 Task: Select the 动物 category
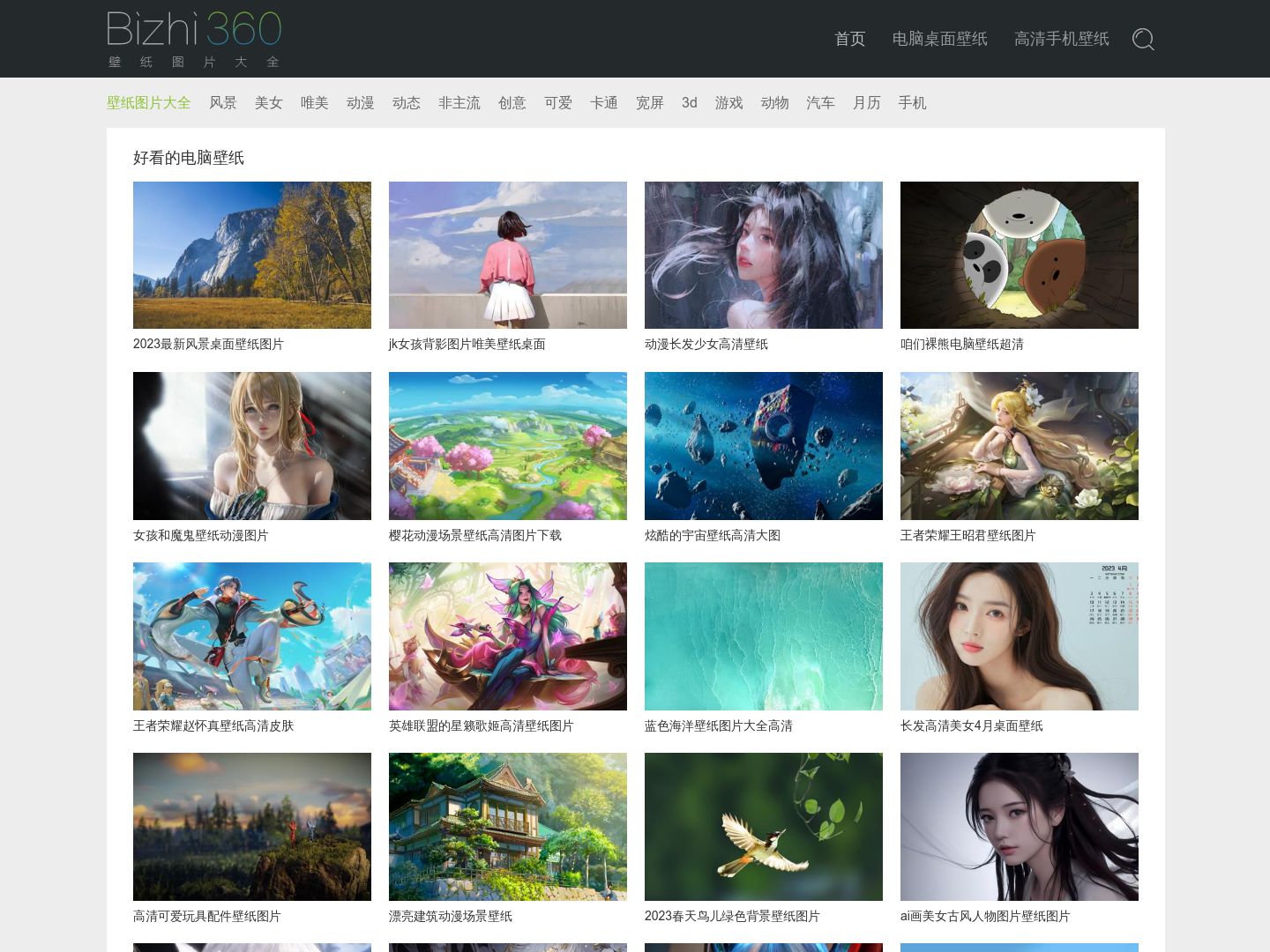[x=775, y=102]
